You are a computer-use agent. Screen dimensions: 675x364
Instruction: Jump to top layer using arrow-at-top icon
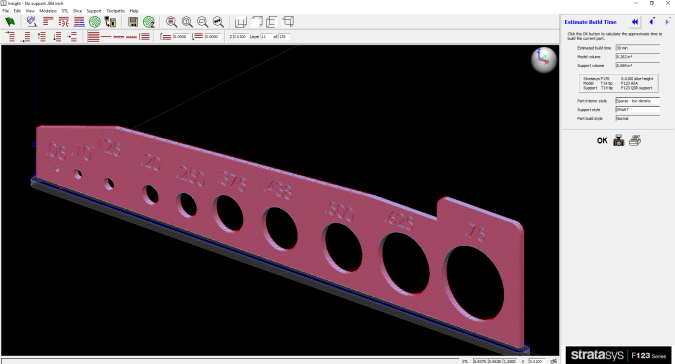tap(10, 37)
